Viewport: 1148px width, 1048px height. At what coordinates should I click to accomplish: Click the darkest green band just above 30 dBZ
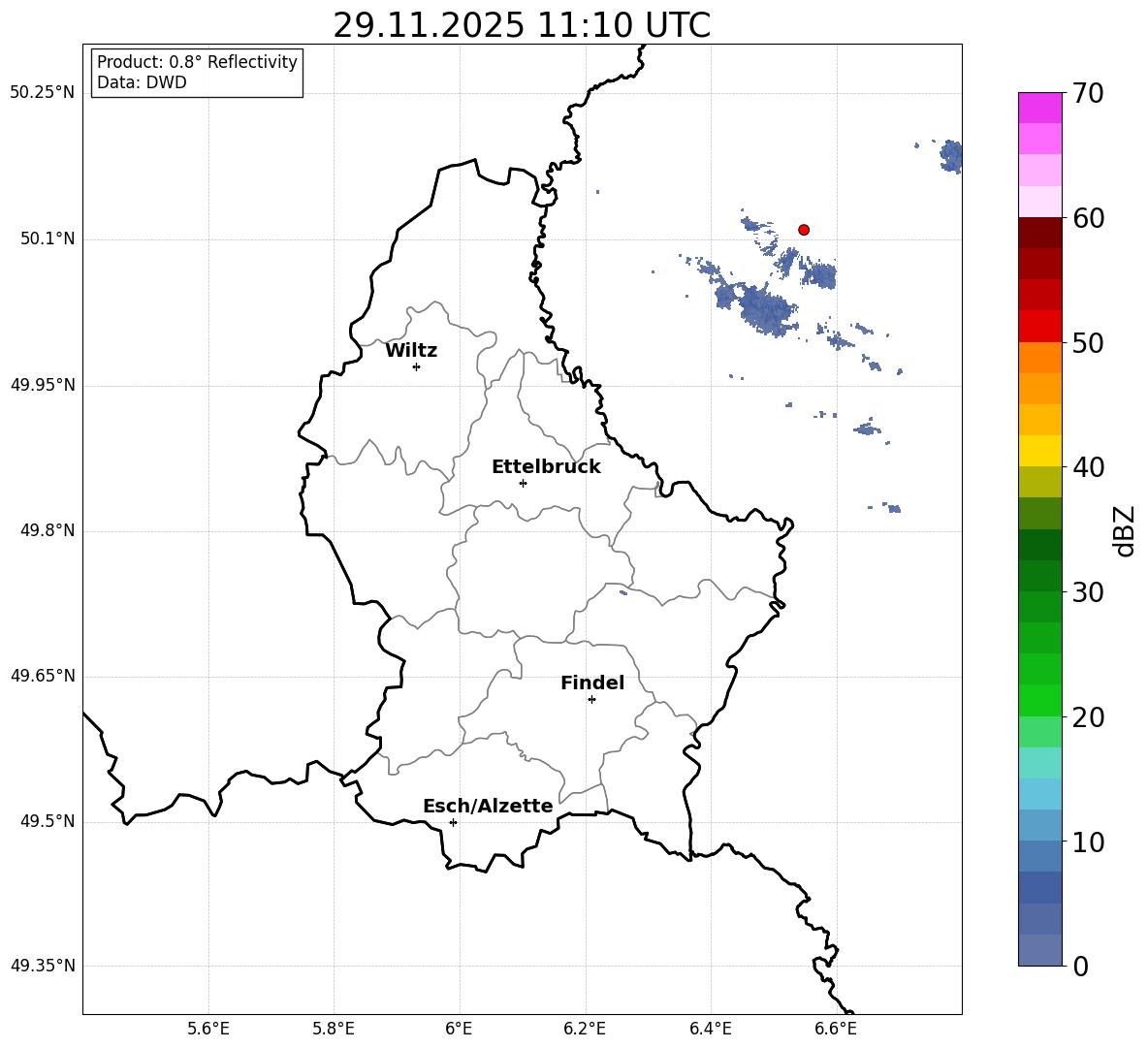pos(1040,545)
